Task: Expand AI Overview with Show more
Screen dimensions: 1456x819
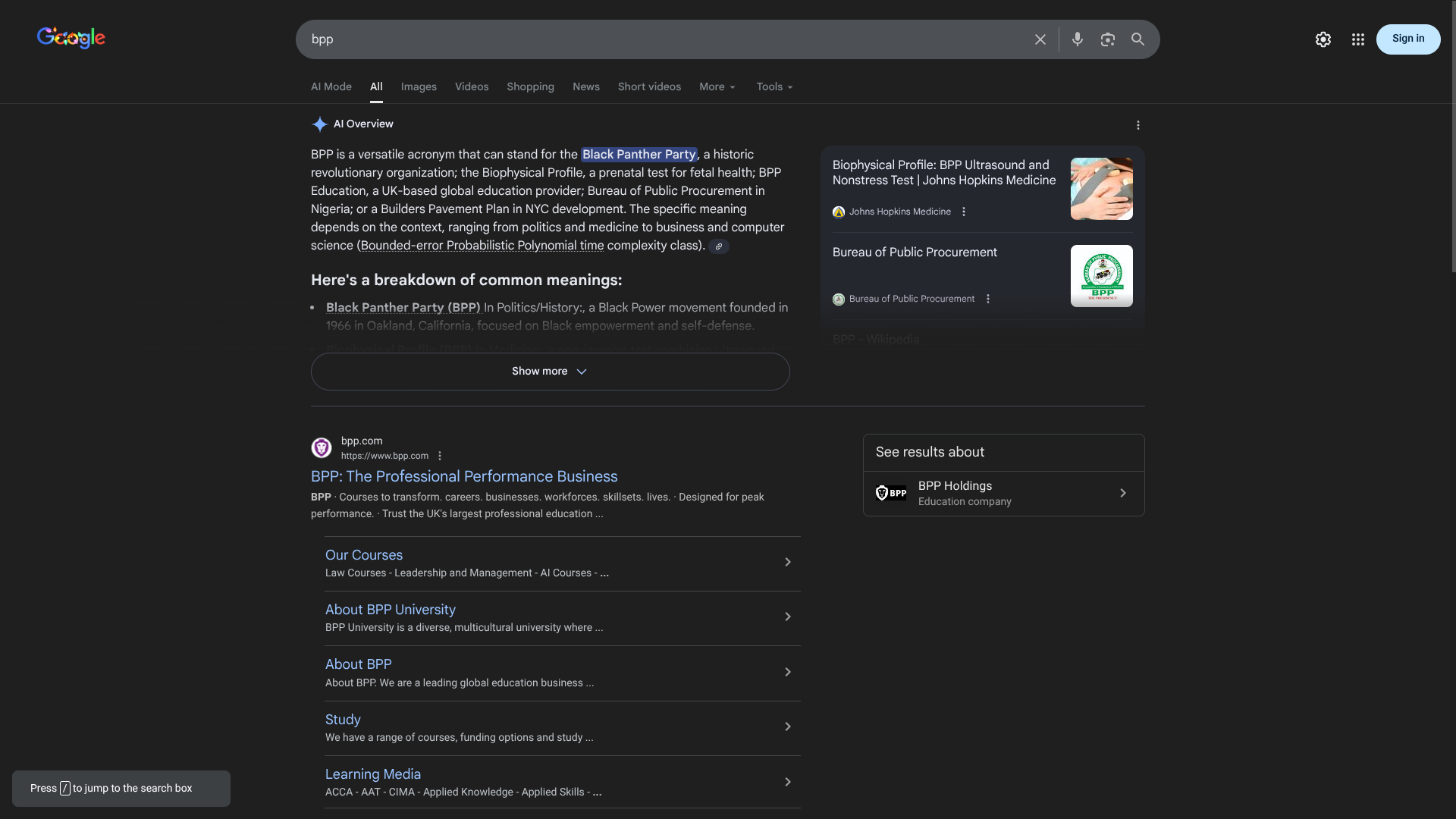Action: 550,372
